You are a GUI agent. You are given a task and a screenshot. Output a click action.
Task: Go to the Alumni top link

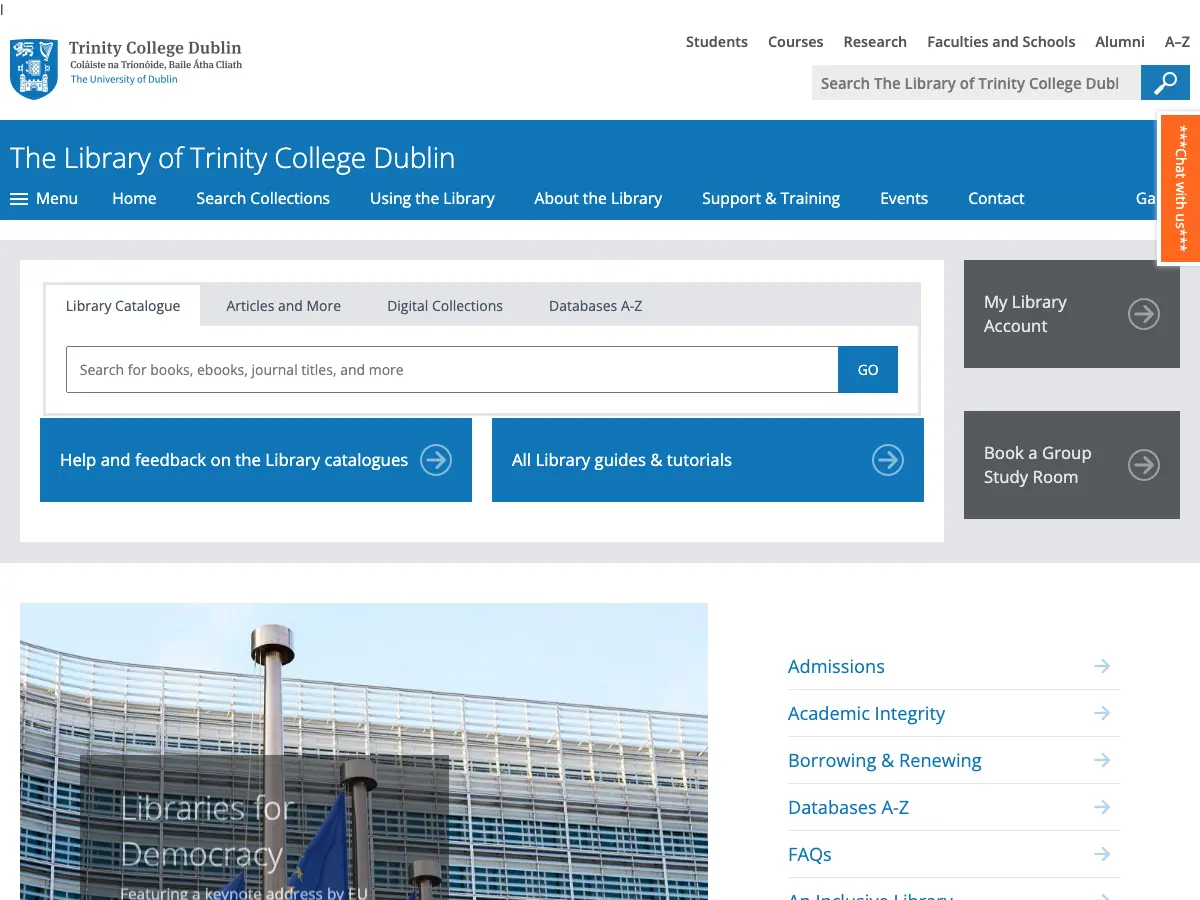[1120, 42]
